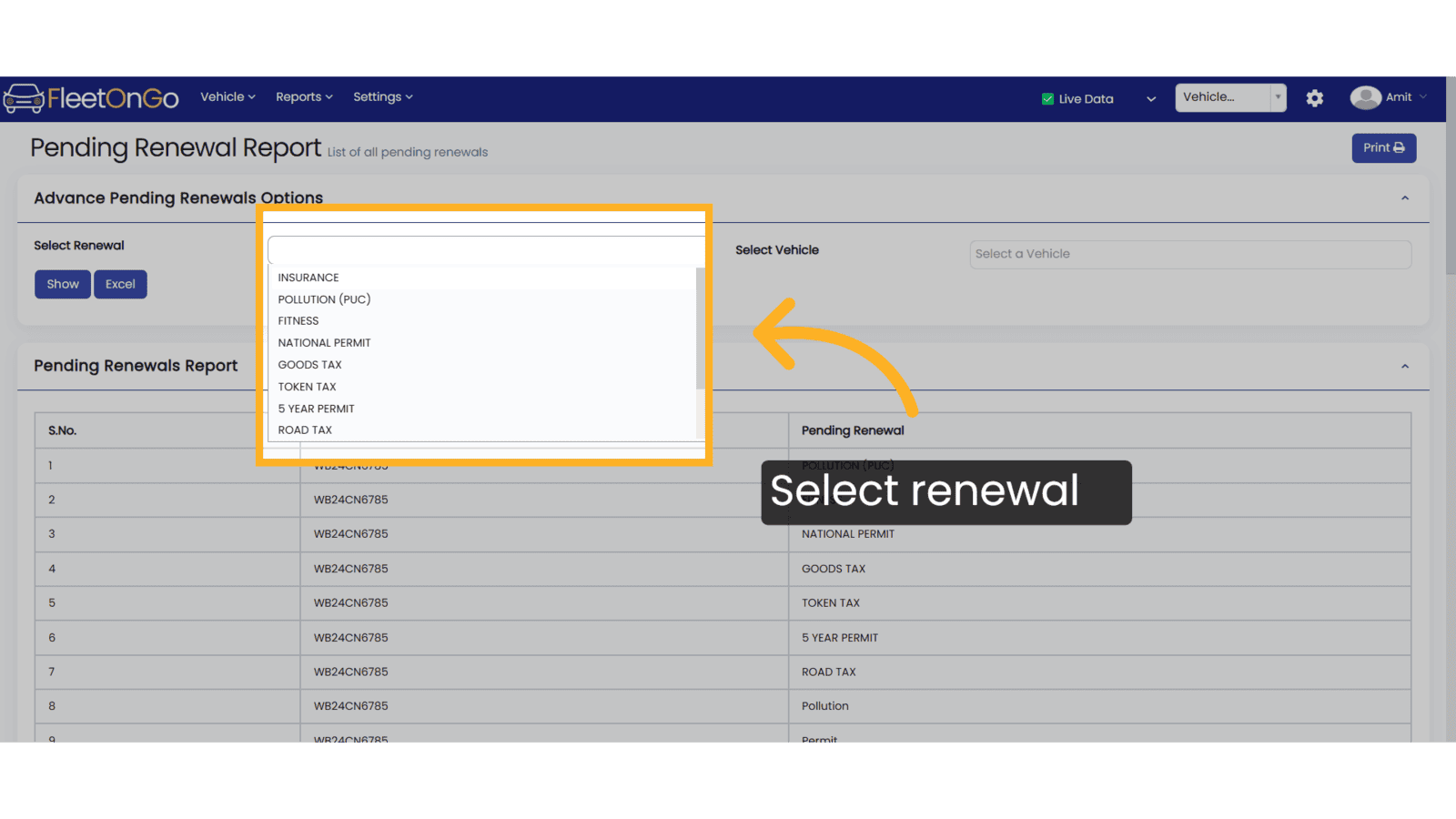Click the Pending Renewal column header
1456x819 pixels.
tap(1099, 430)
